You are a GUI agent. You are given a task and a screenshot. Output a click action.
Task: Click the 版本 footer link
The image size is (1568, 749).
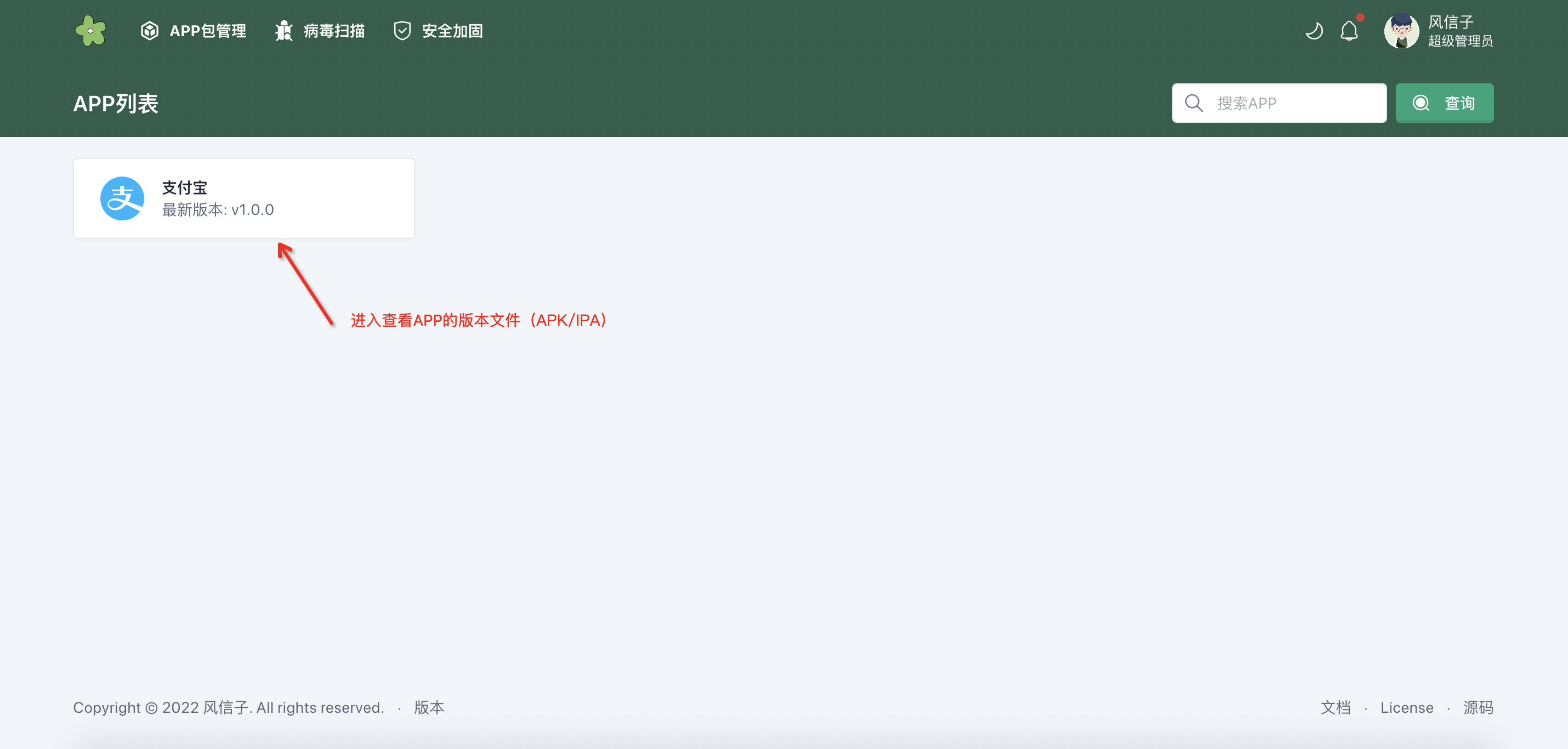click(x=429, y=707)
